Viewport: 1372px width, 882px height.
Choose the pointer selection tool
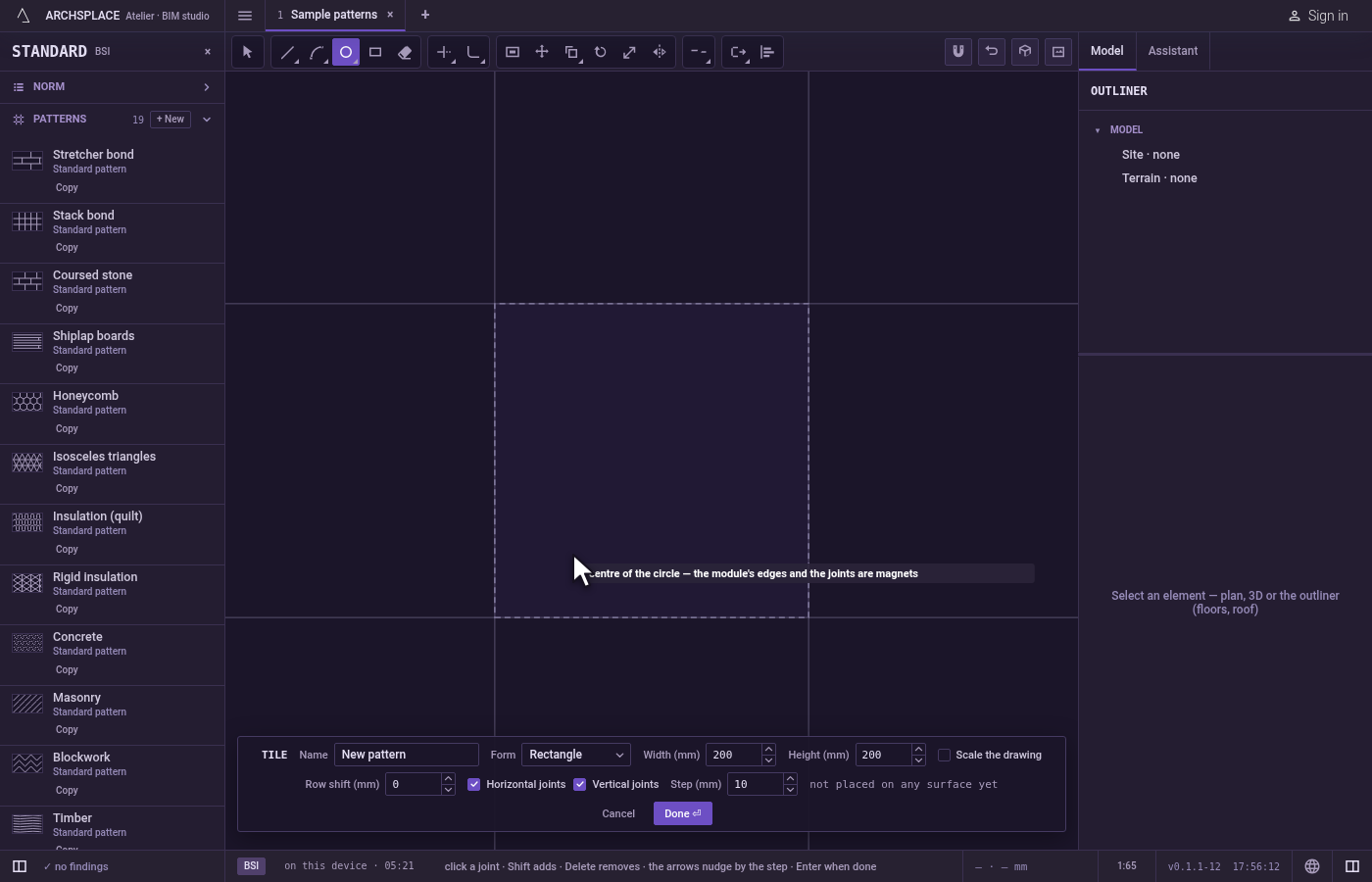tap(248, 52)
